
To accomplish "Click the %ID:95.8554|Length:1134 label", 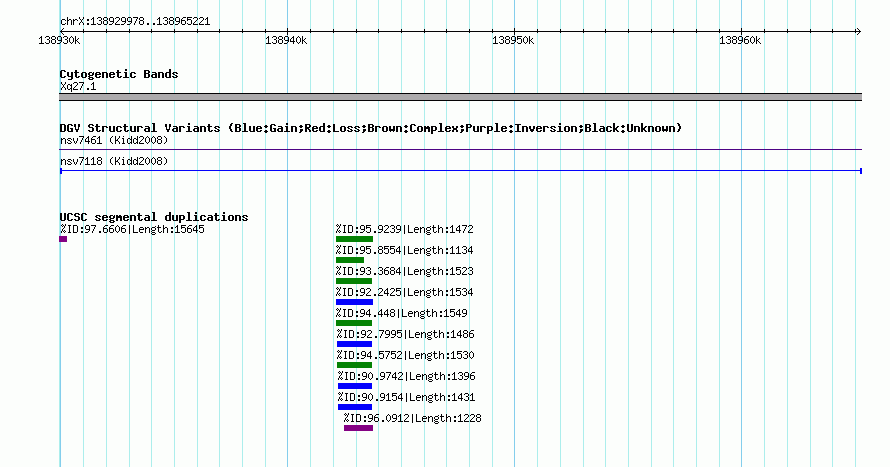I will coord(404,250).
